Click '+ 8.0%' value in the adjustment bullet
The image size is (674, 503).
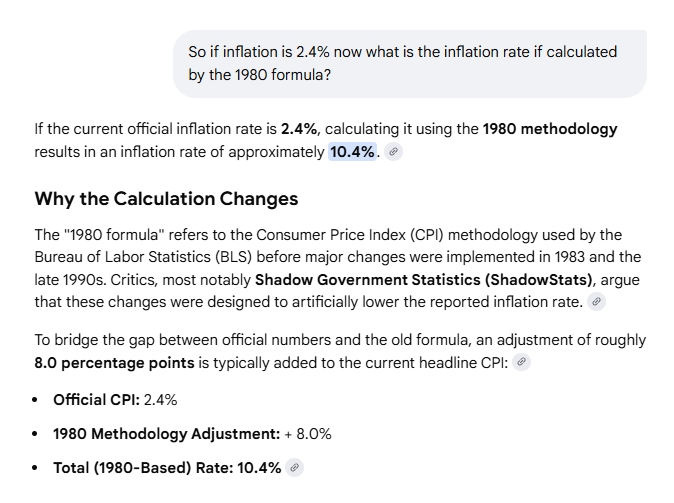[306, 434]
